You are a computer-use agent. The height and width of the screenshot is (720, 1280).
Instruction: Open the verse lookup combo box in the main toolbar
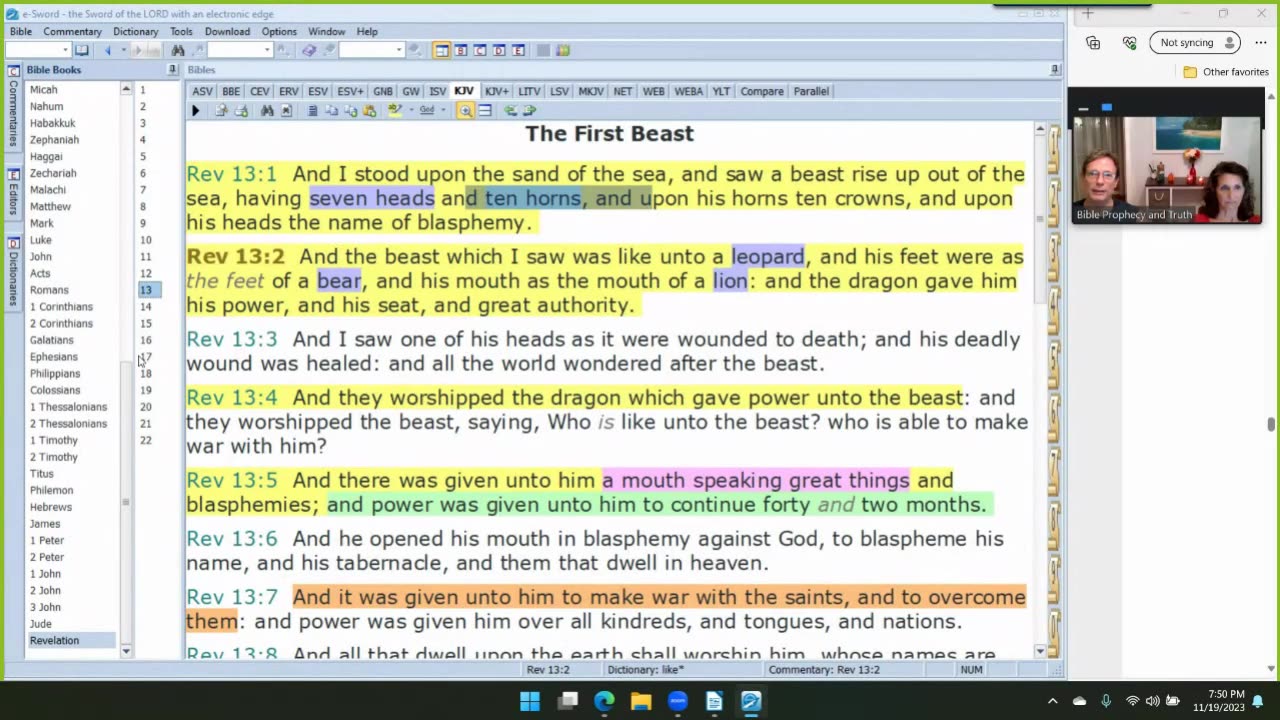coord(38,50)
